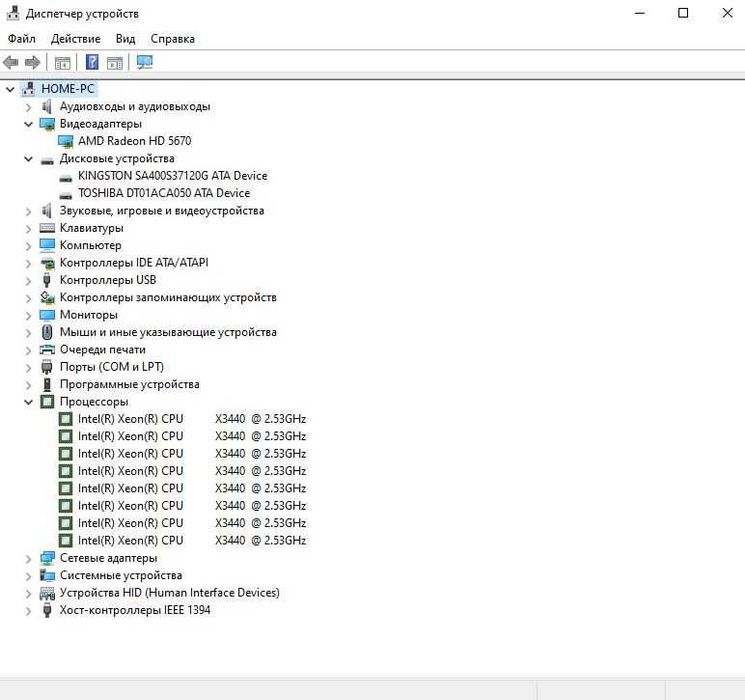This screenshot has width=745, height=700.
Task: Collapse the Видеоадаптеры category
Action: [29, 124]
